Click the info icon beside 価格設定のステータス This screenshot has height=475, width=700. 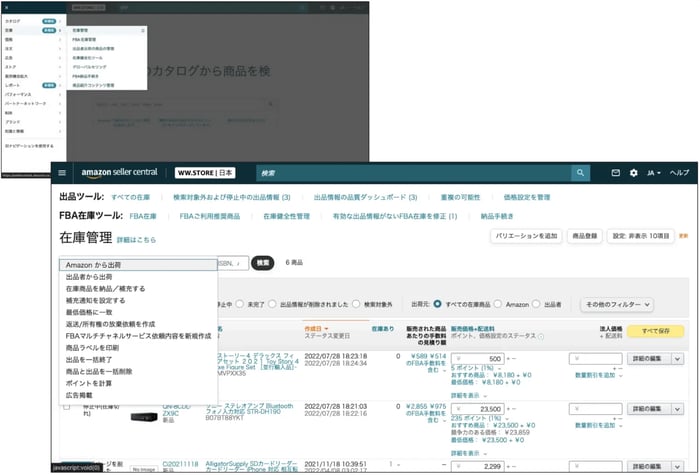pyautogui.click(x=541, y=336)
